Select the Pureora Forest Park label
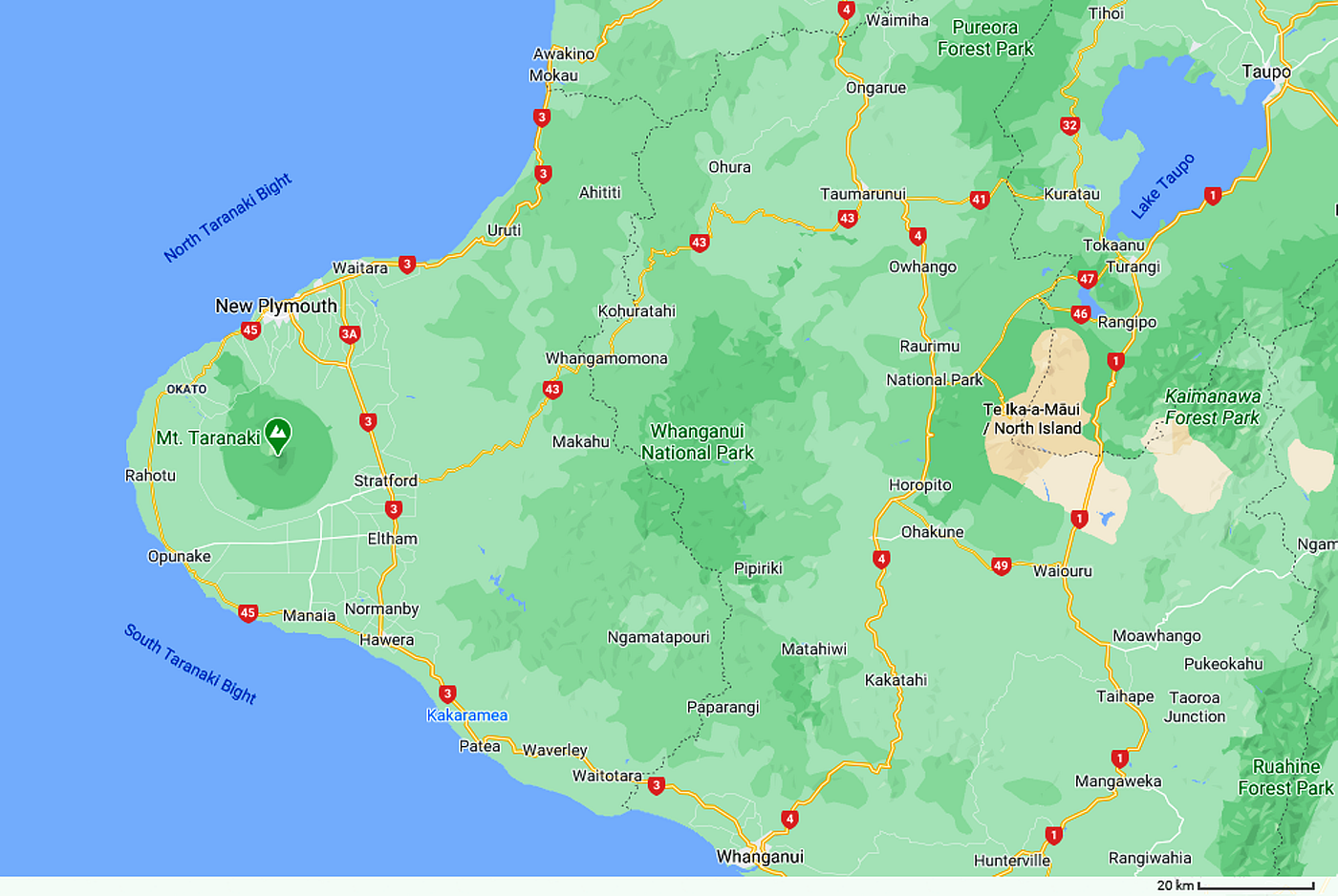Image resolution: width=1338 pixels, height=896 pixels. pyautogui.click(x=985, y=38)
